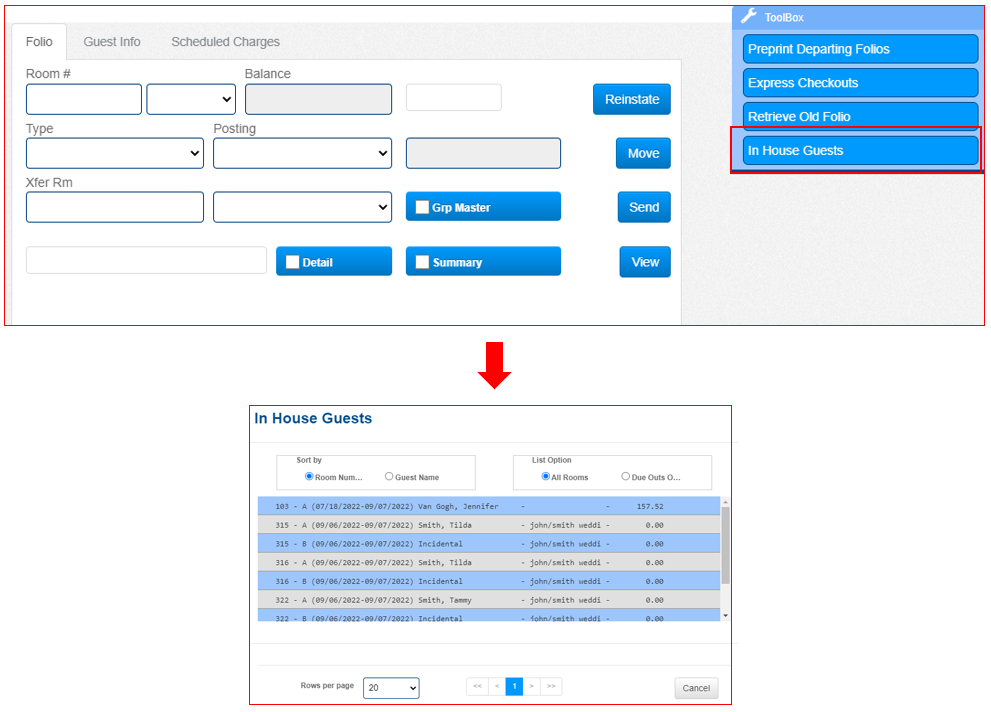Open Rows per page dropdown

[x=391, y=688]
